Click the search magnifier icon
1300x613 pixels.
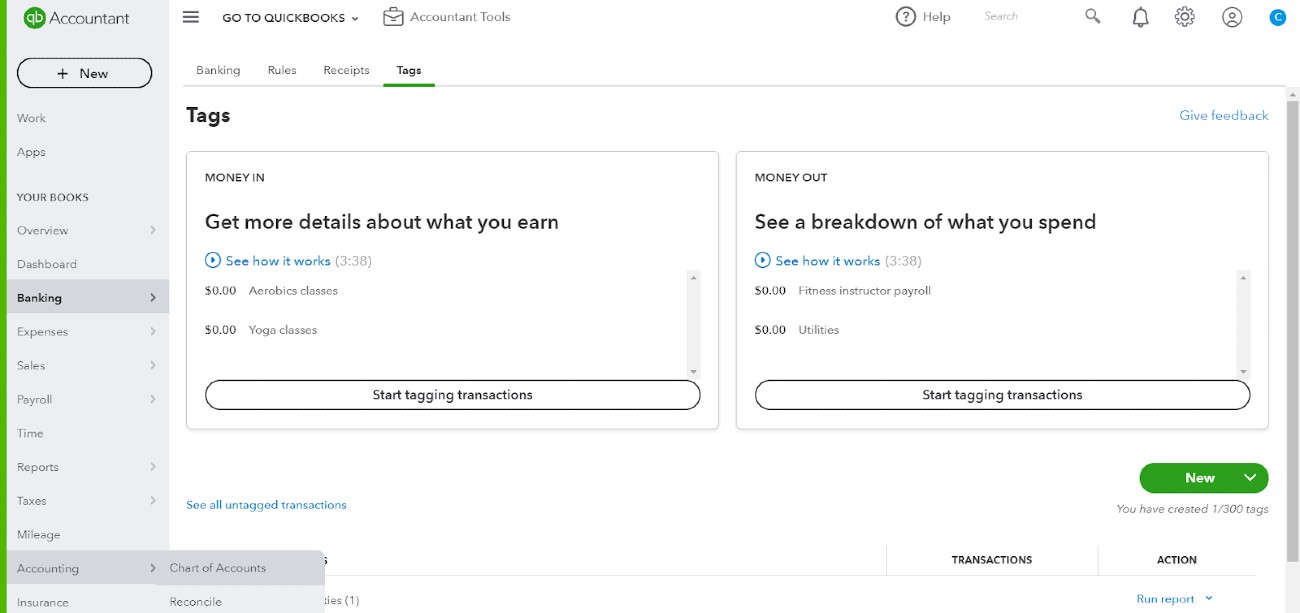coord(1092,17)
